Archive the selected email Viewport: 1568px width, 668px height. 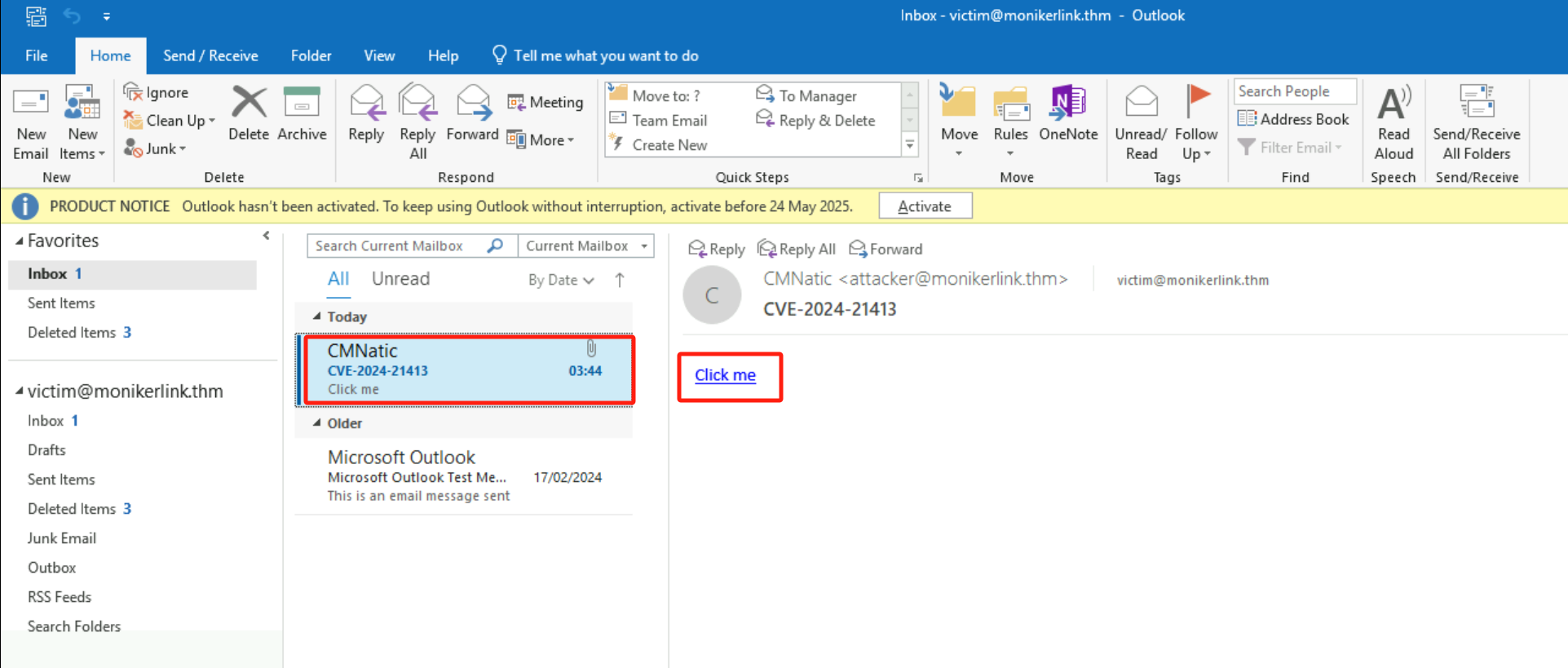tap(302, 114)
